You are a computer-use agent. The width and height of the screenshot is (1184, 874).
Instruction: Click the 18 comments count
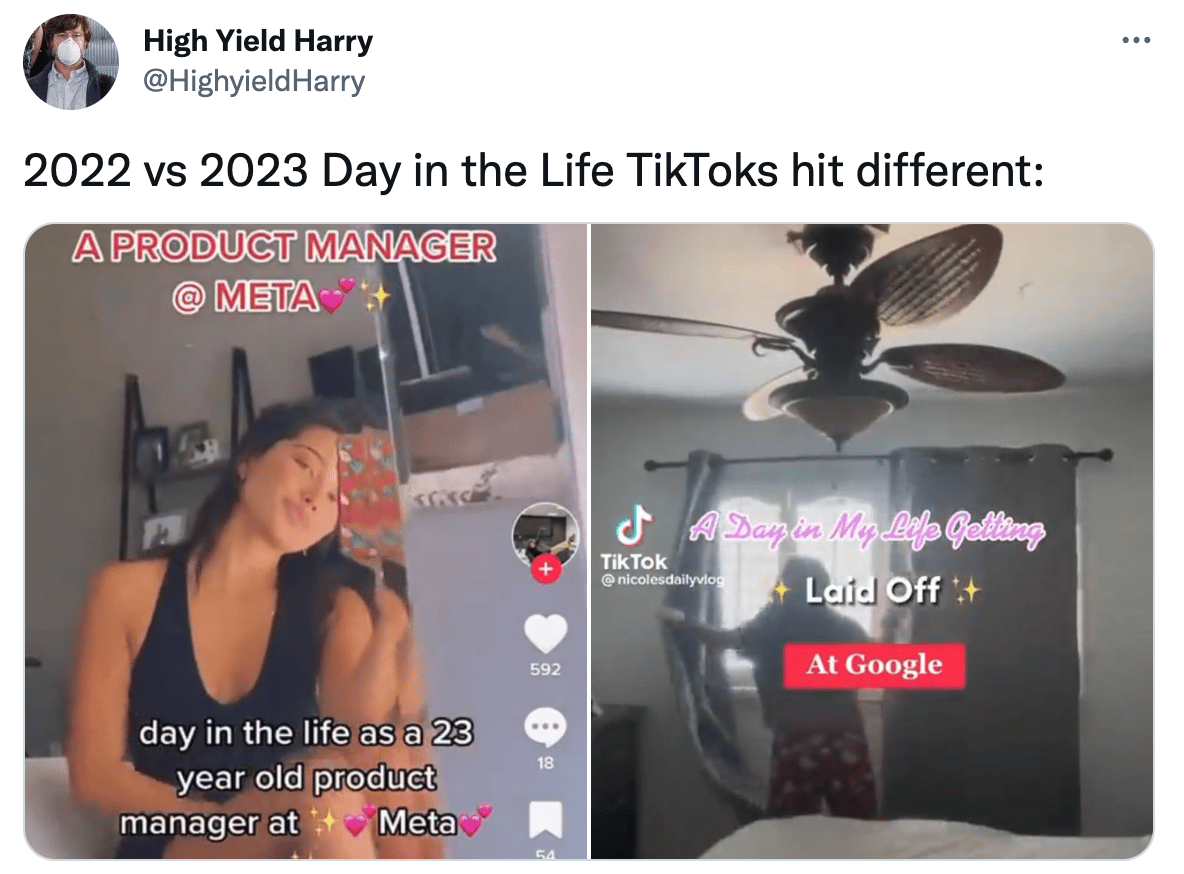tap(545, 763)
